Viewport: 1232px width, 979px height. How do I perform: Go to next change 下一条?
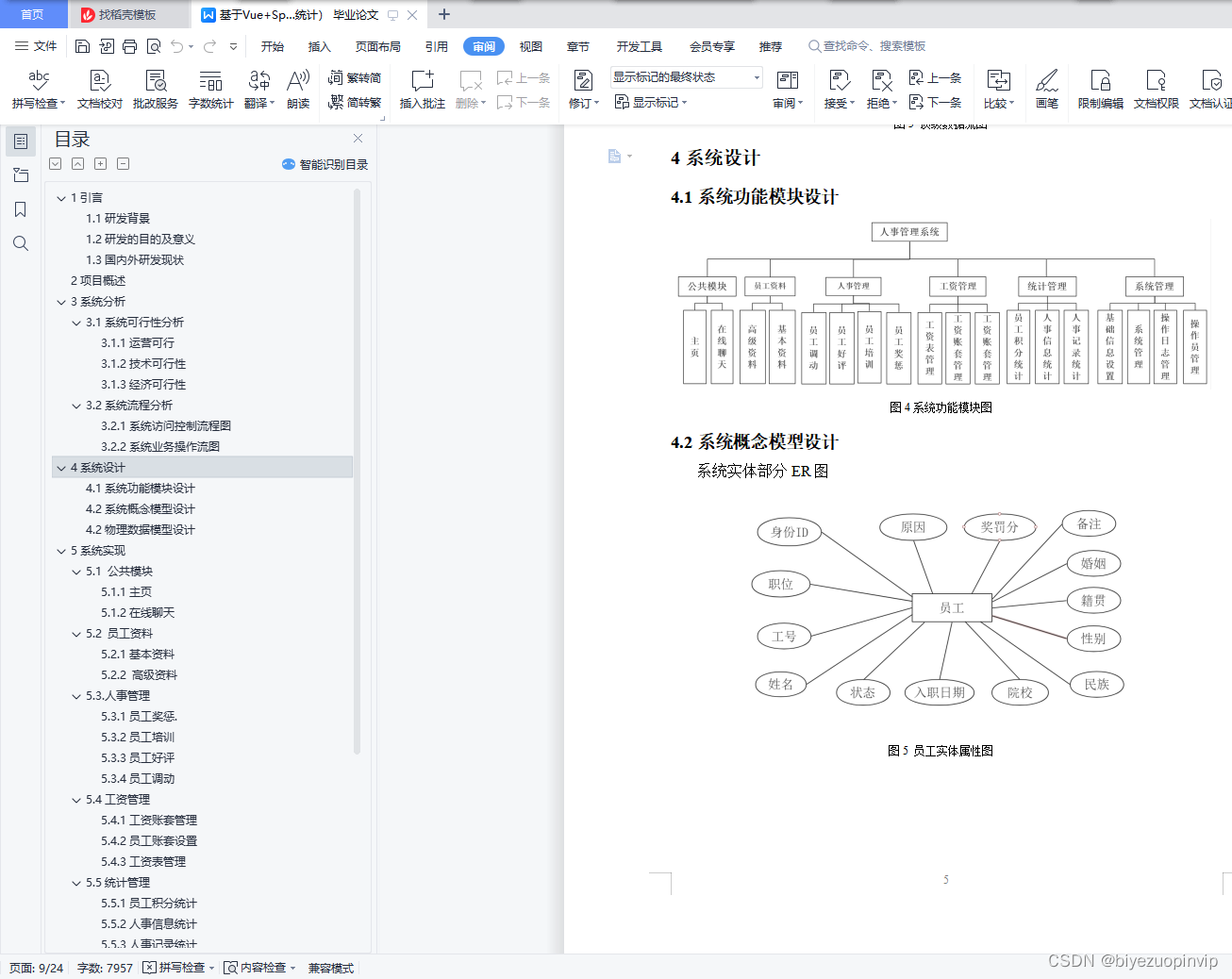point(935,102)
